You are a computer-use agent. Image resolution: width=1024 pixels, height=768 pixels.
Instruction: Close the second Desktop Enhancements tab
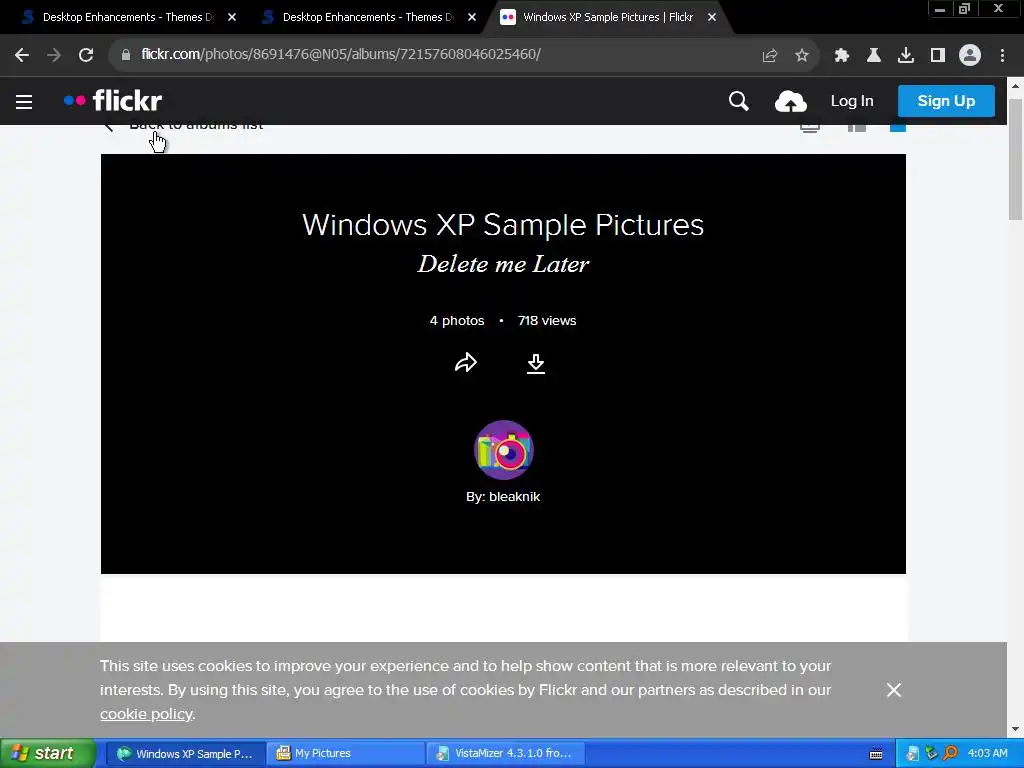[472, 17]
